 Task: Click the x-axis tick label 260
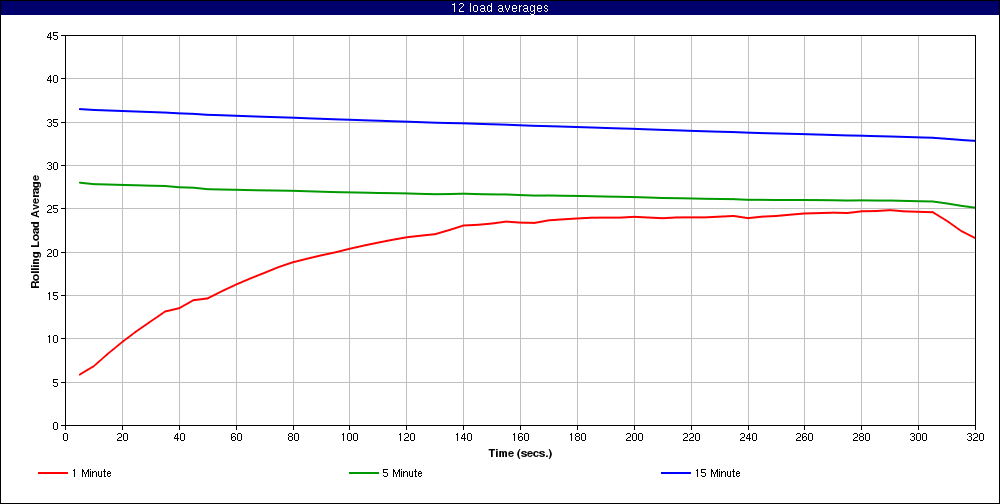pyautogui.click(x=805, y=437)
